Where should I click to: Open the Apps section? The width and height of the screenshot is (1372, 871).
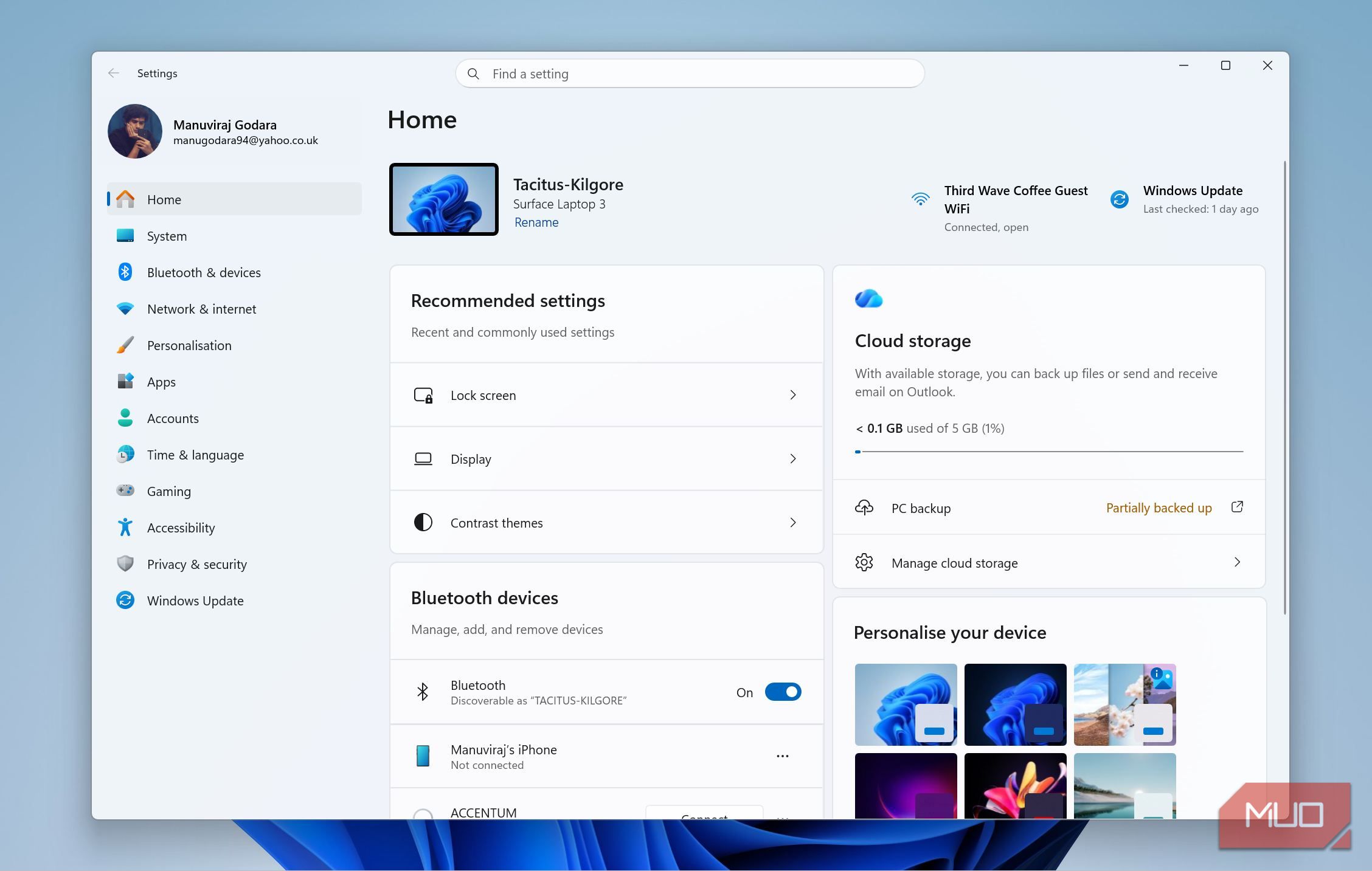click(x=234, y=382)
